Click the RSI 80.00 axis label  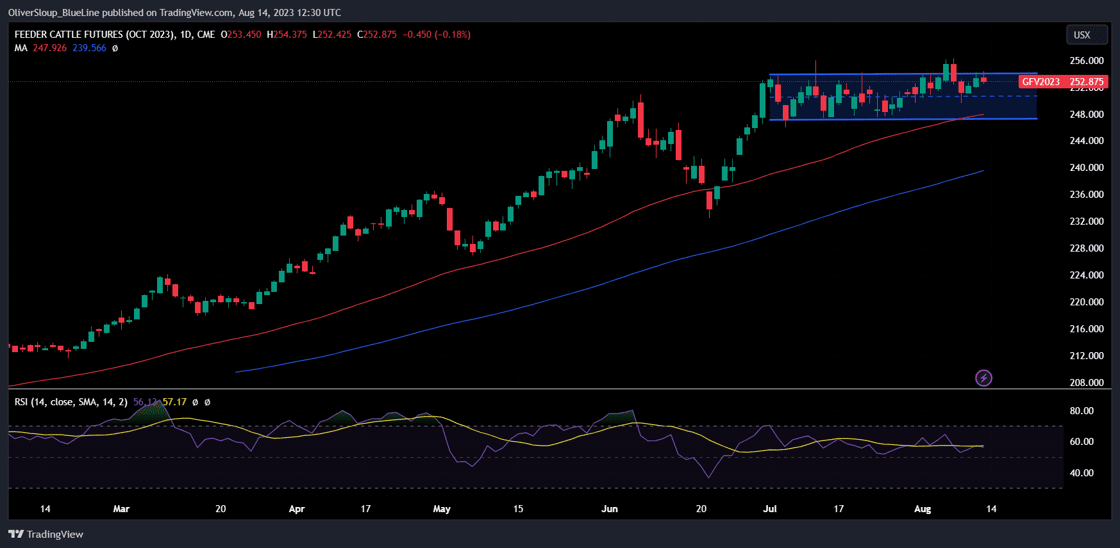(1080, 411)
